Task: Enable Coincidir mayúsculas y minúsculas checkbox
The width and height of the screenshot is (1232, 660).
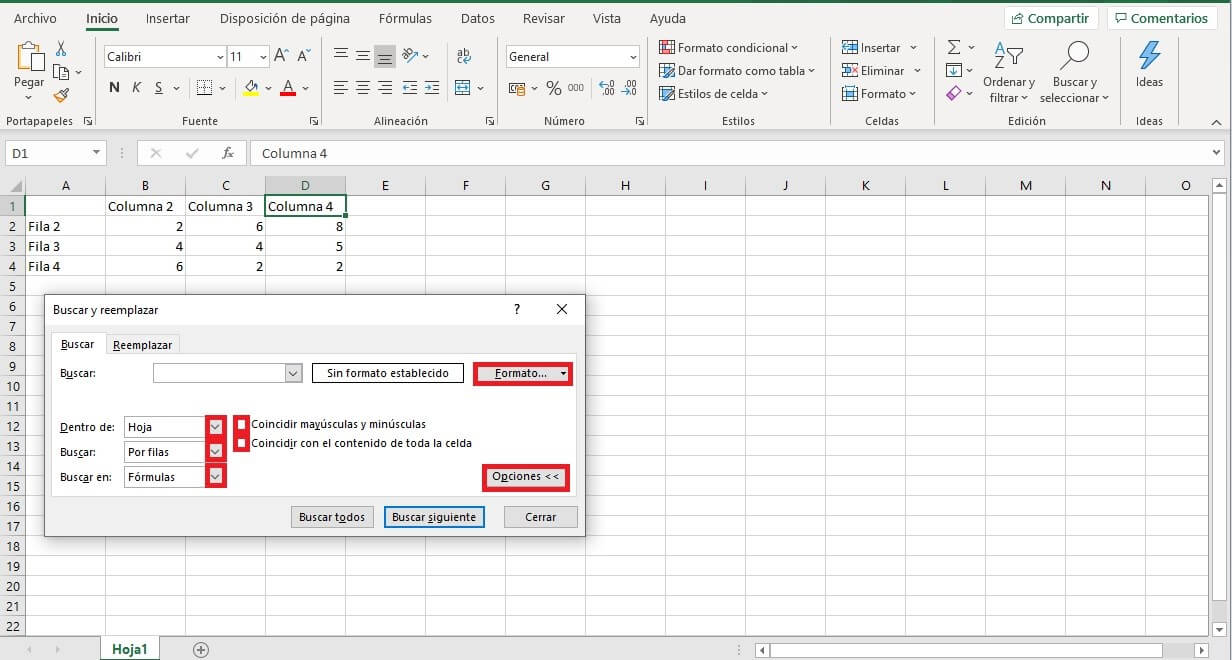Action: [241, 424]
